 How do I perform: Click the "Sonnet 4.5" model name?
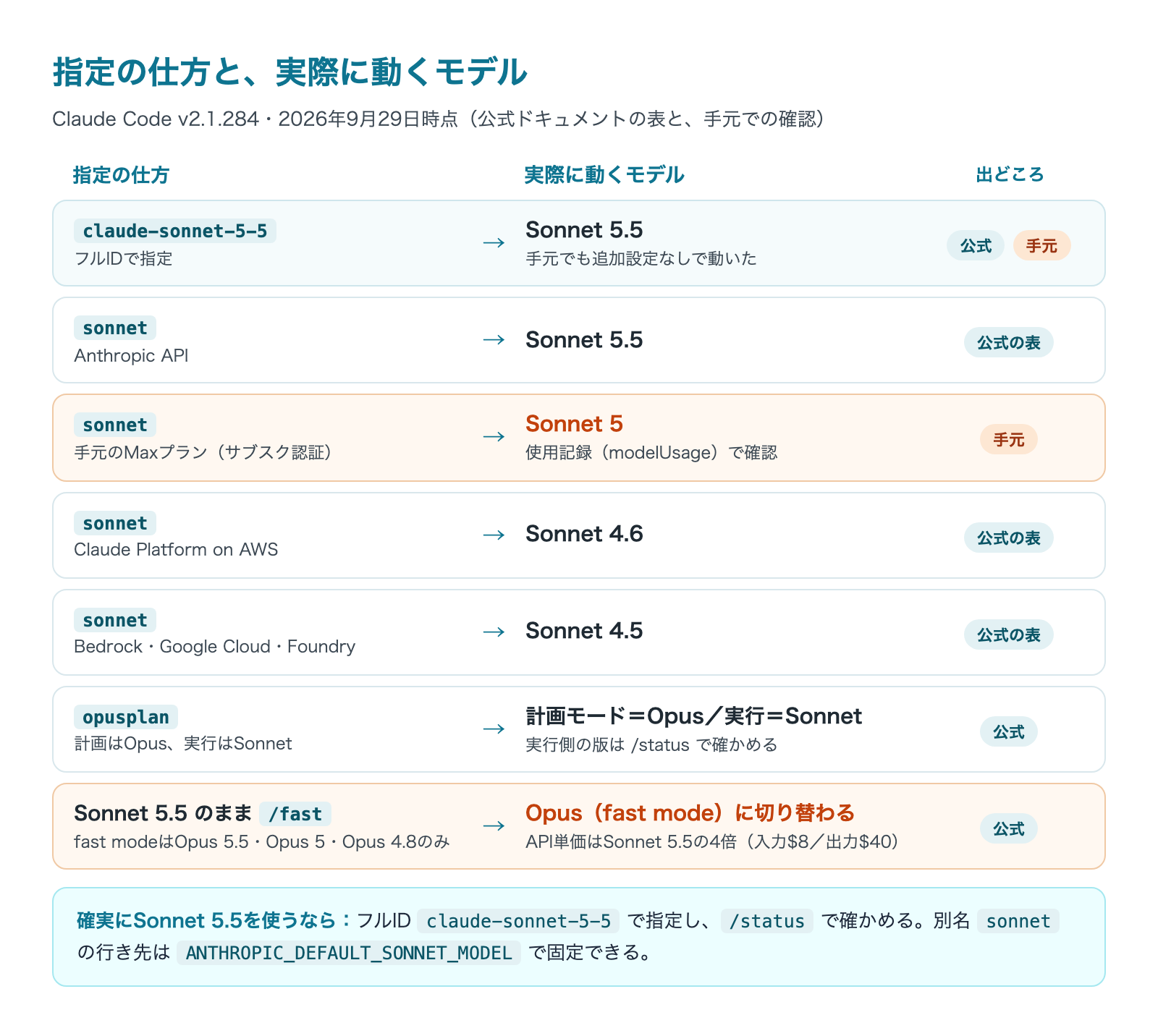[584, 631]
